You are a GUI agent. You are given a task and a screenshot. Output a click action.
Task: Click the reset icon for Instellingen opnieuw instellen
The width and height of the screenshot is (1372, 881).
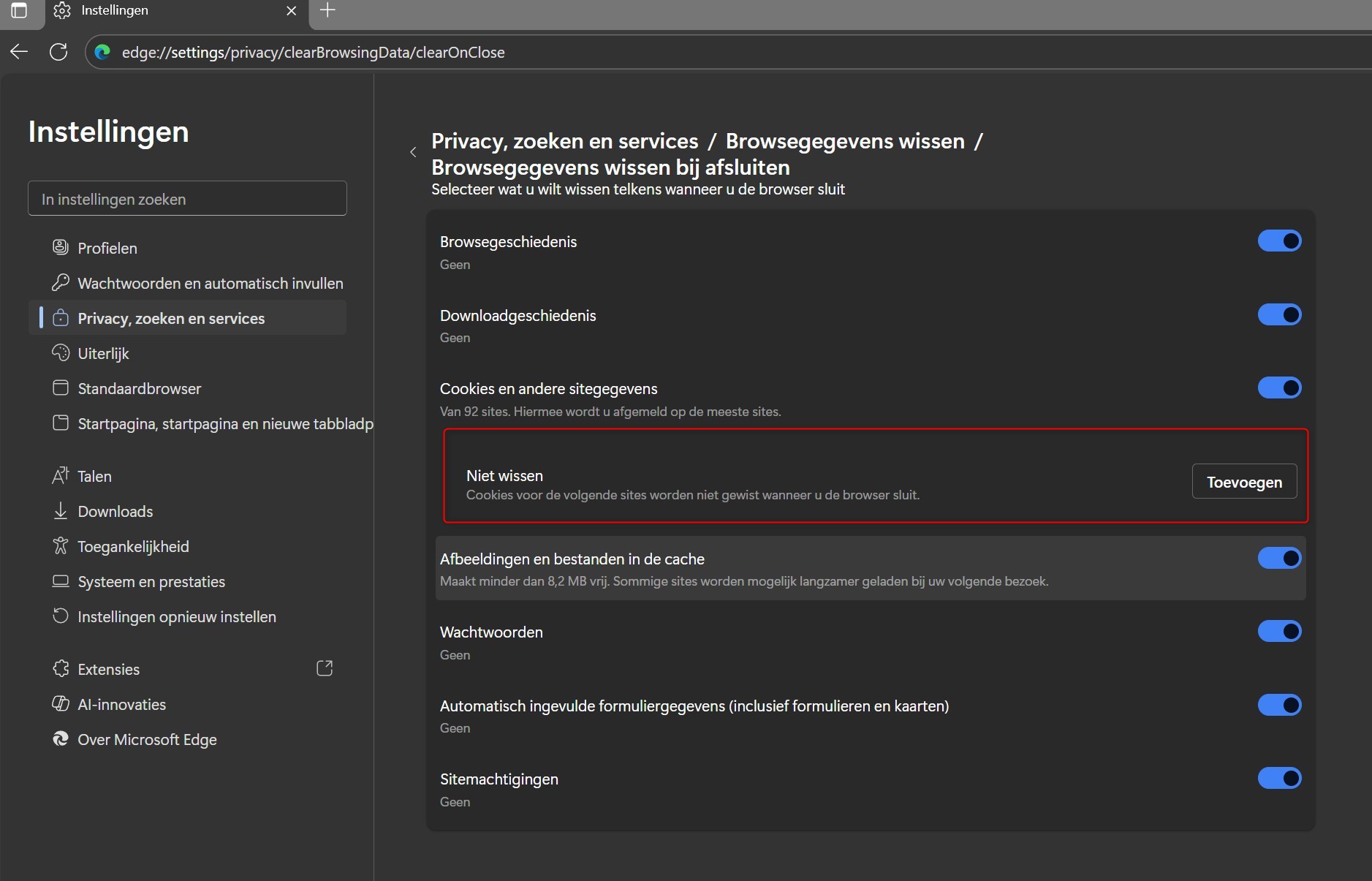point(61,616)
